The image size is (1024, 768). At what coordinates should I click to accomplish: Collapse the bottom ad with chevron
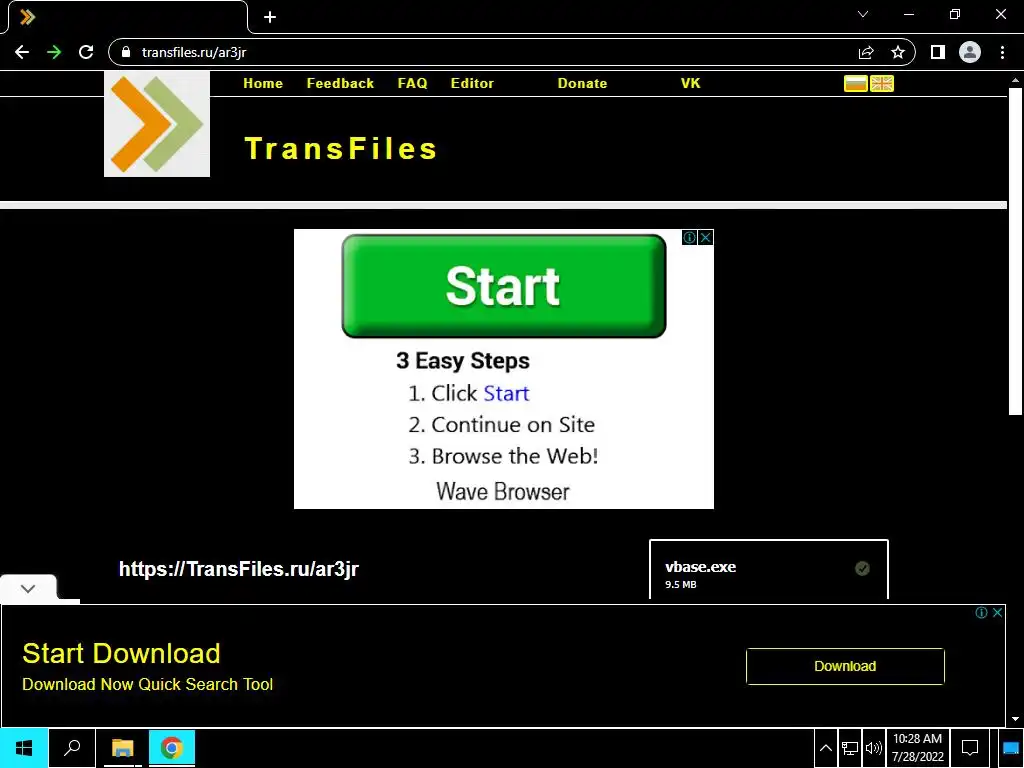click(x=28, y=588)
